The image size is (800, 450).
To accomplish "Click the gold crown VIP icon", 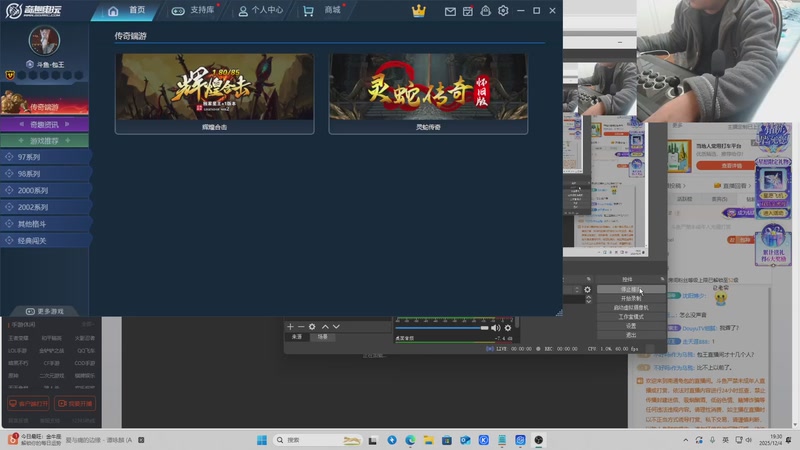I will 418,11.
